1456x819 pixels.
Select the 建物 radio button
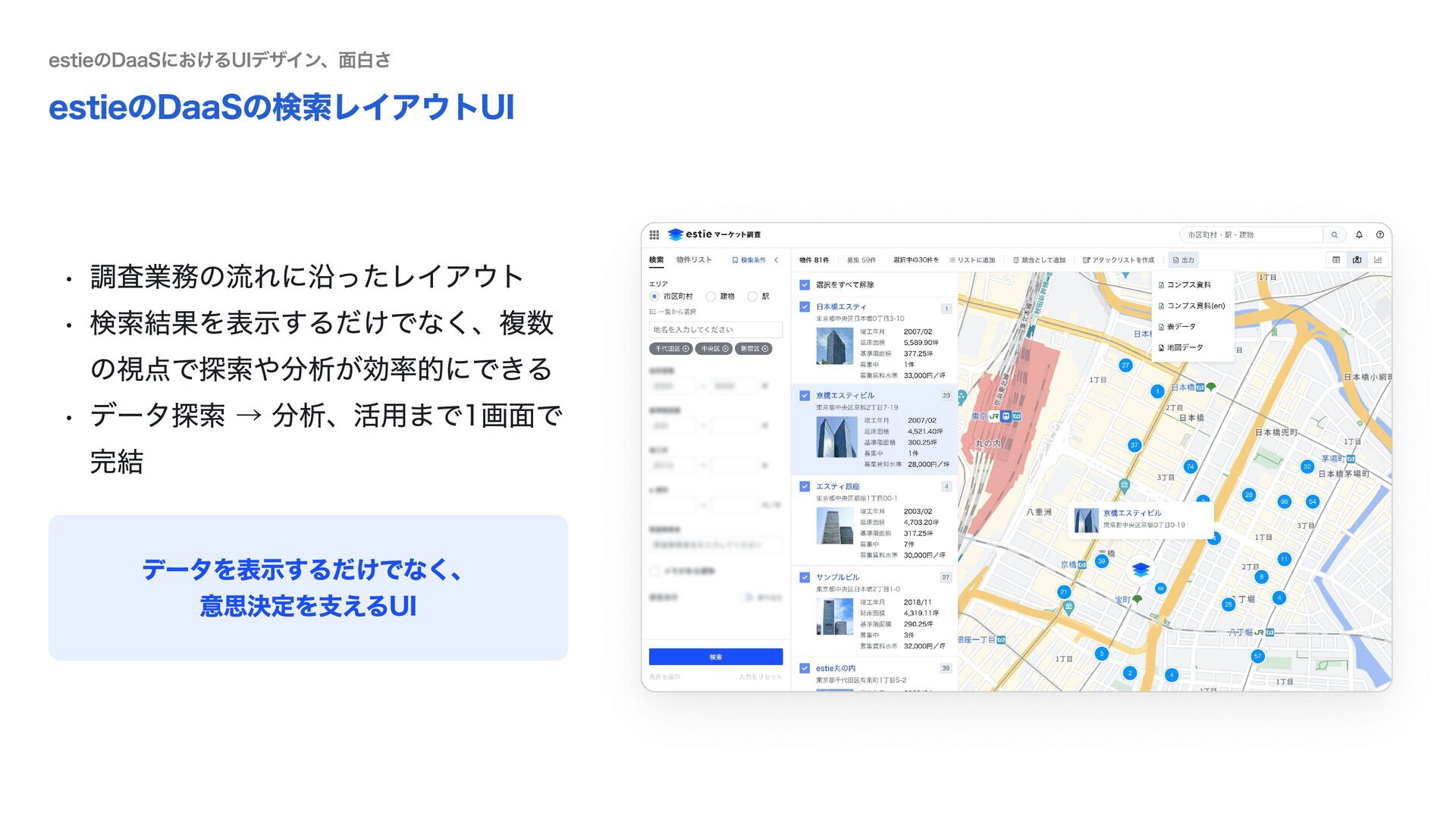pyautogui.click(x=711, y=297)
